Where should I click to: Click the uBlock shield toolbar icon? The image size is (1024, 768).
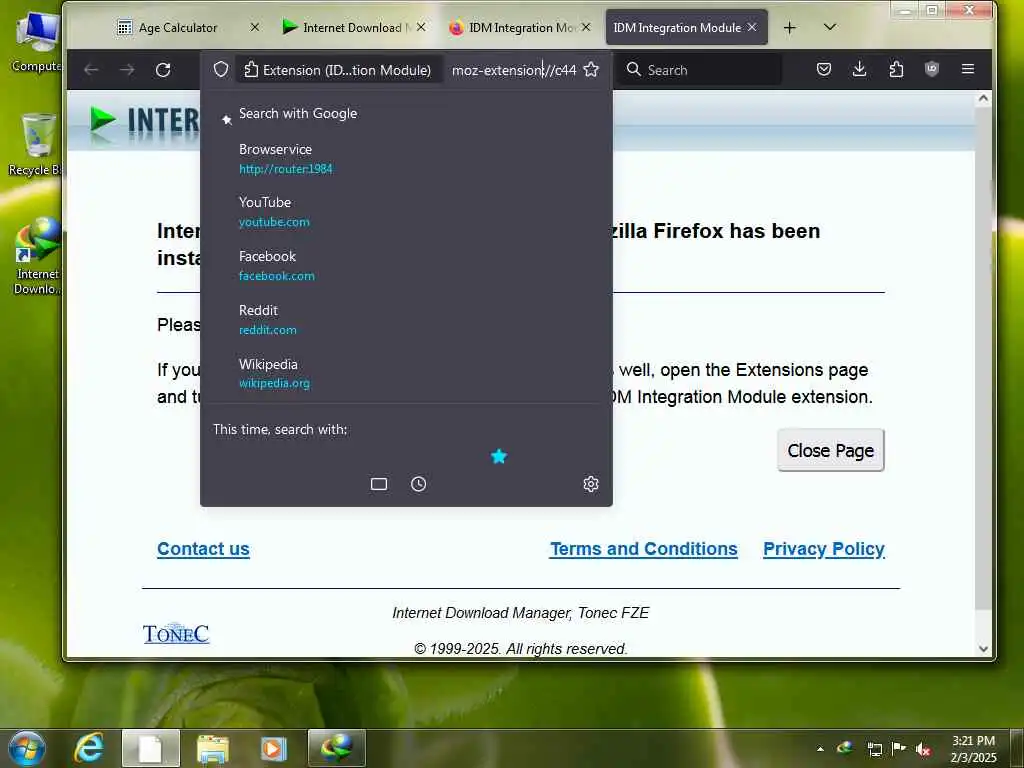point(932,69)
